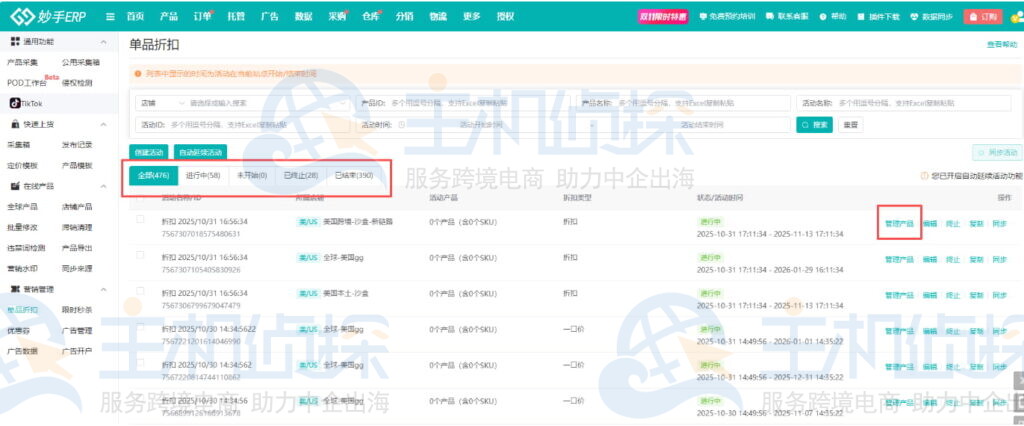Open 限时秒杀 in the sidebar

(77, 310)
